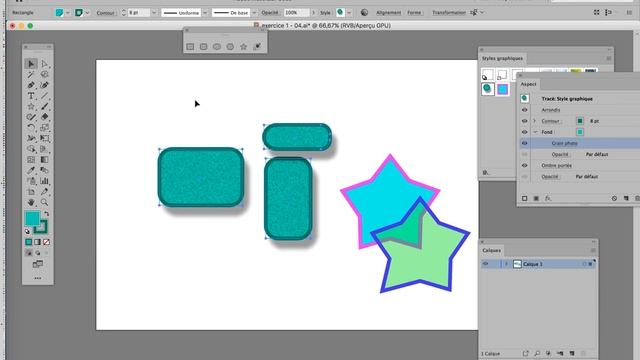Select the Magic Wand tool
Image resolution: width=640 pixels, height=360 pixels.
pos(31,74)
